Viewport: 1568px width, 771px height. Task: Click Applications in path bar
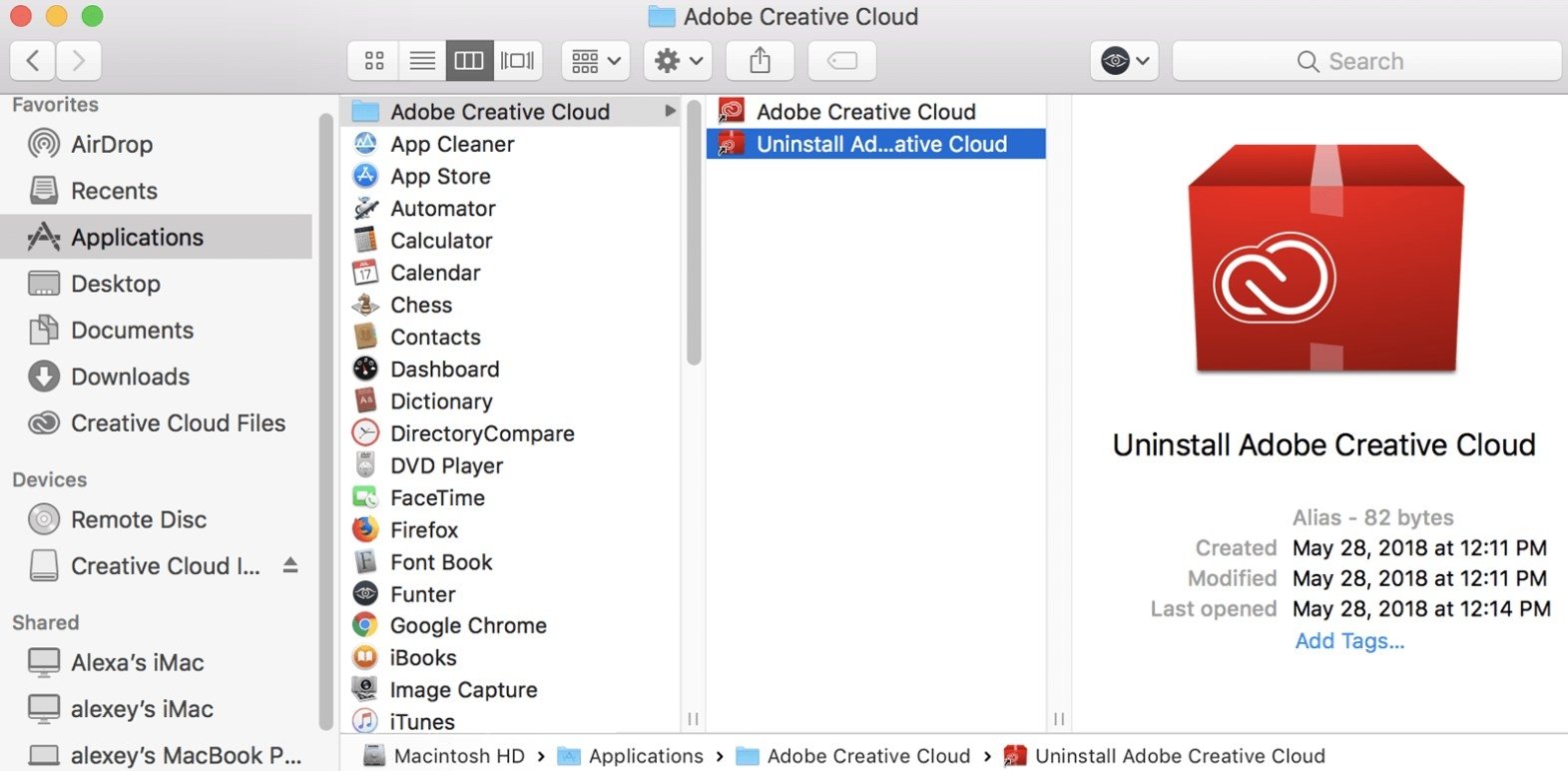[630, 756]
